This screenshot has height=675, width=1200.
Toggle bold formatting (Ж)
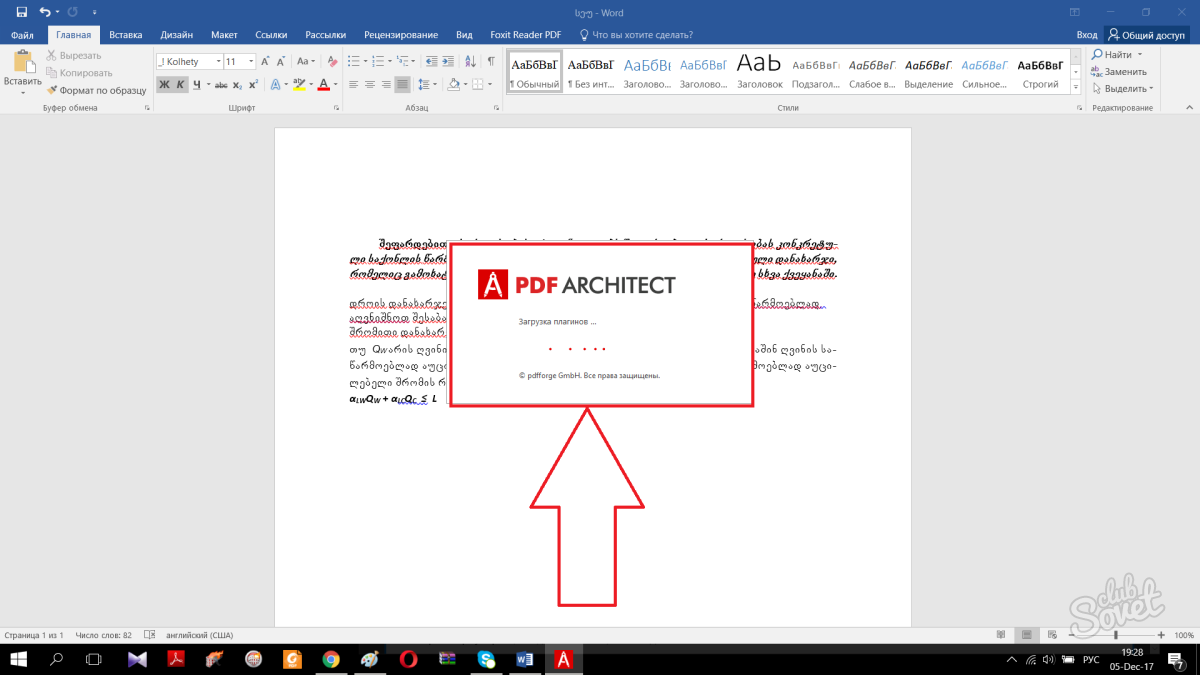point(164,85)
